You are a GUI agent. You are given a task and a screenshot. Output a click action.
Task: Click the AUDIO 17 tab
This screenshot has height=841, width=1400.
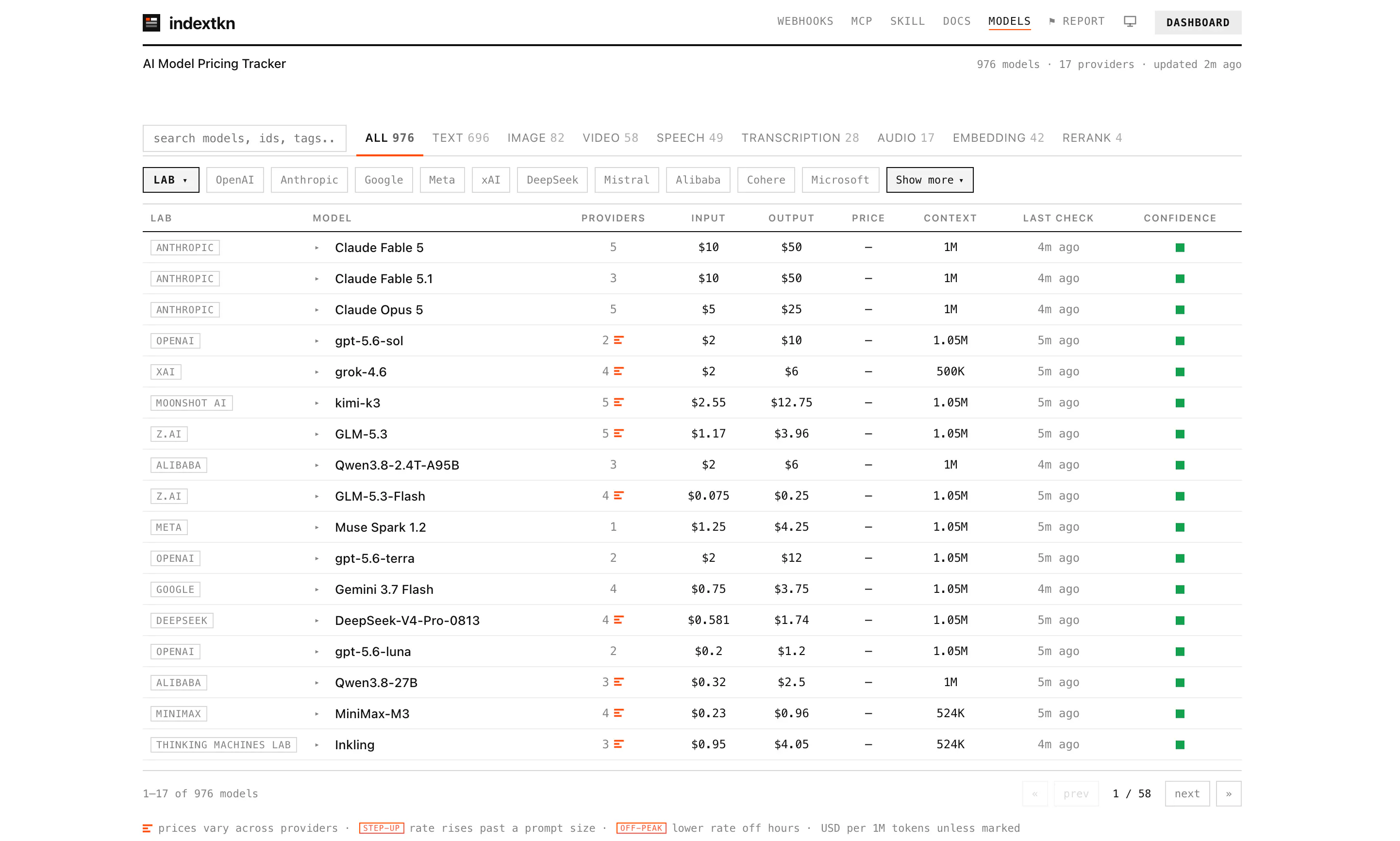[x=905, y=138]
